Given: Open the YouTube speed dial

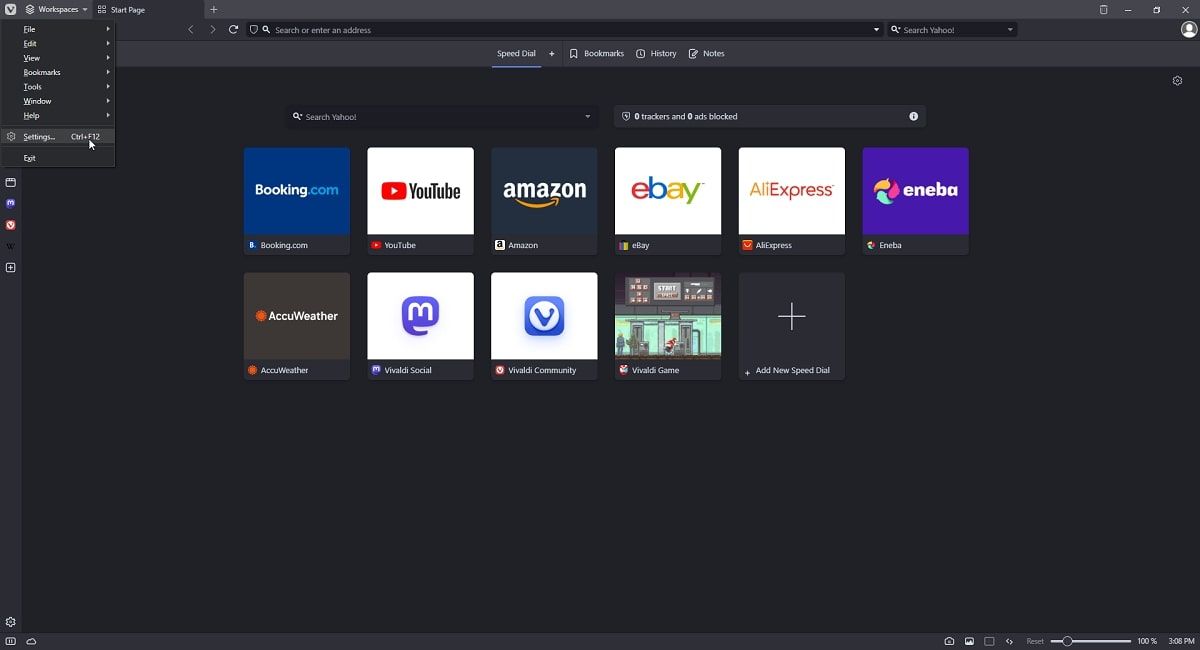Looking at the screenshot, I should 420,201.
